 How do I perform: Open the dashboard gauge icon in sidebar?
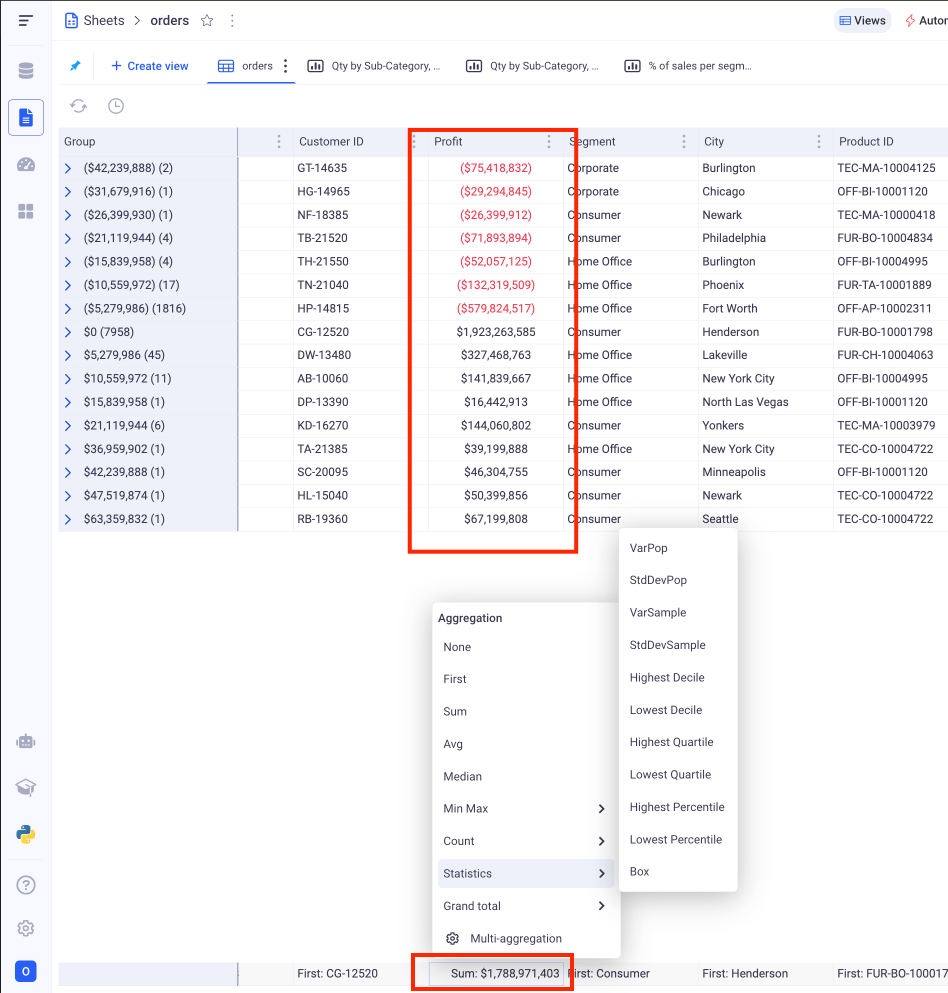(x=26, y=165)
